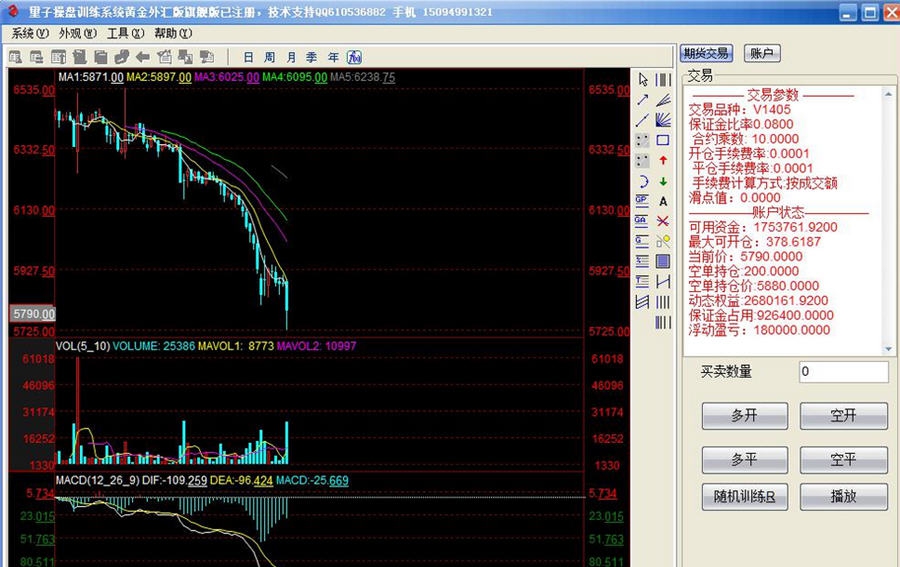The height and width of the screenshot is (567, 900).
Task: Open the 外观 menu
Action: click(x=77, y=33)
